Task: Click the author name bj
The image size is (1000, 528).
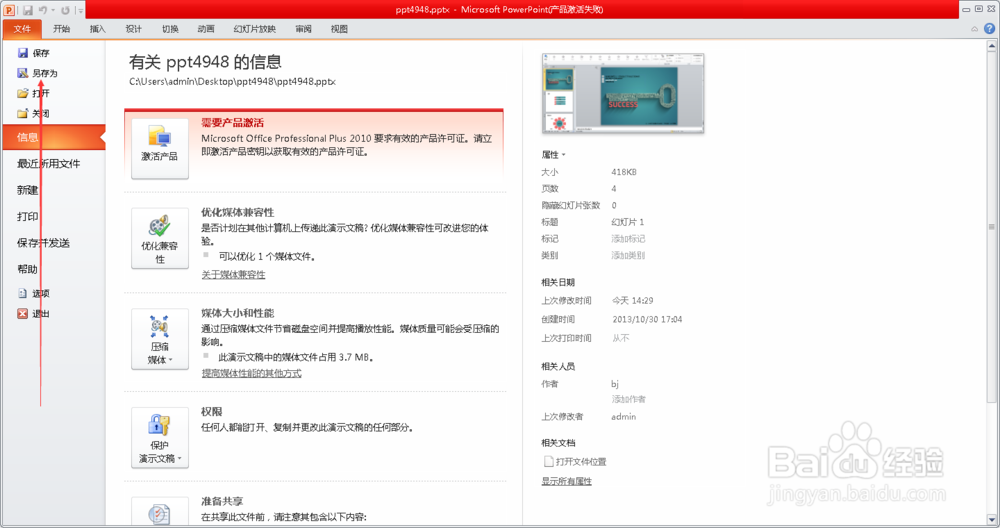Action: (615, 384)
